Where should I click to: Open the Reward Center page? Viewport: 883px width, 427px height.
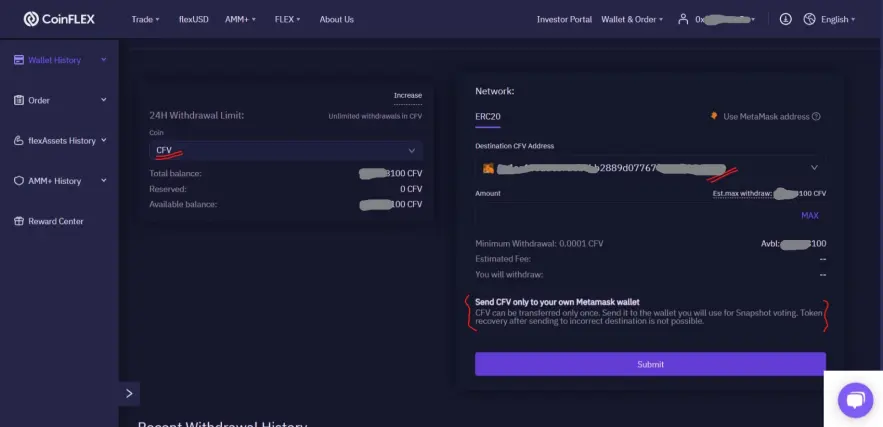(56, 221)
